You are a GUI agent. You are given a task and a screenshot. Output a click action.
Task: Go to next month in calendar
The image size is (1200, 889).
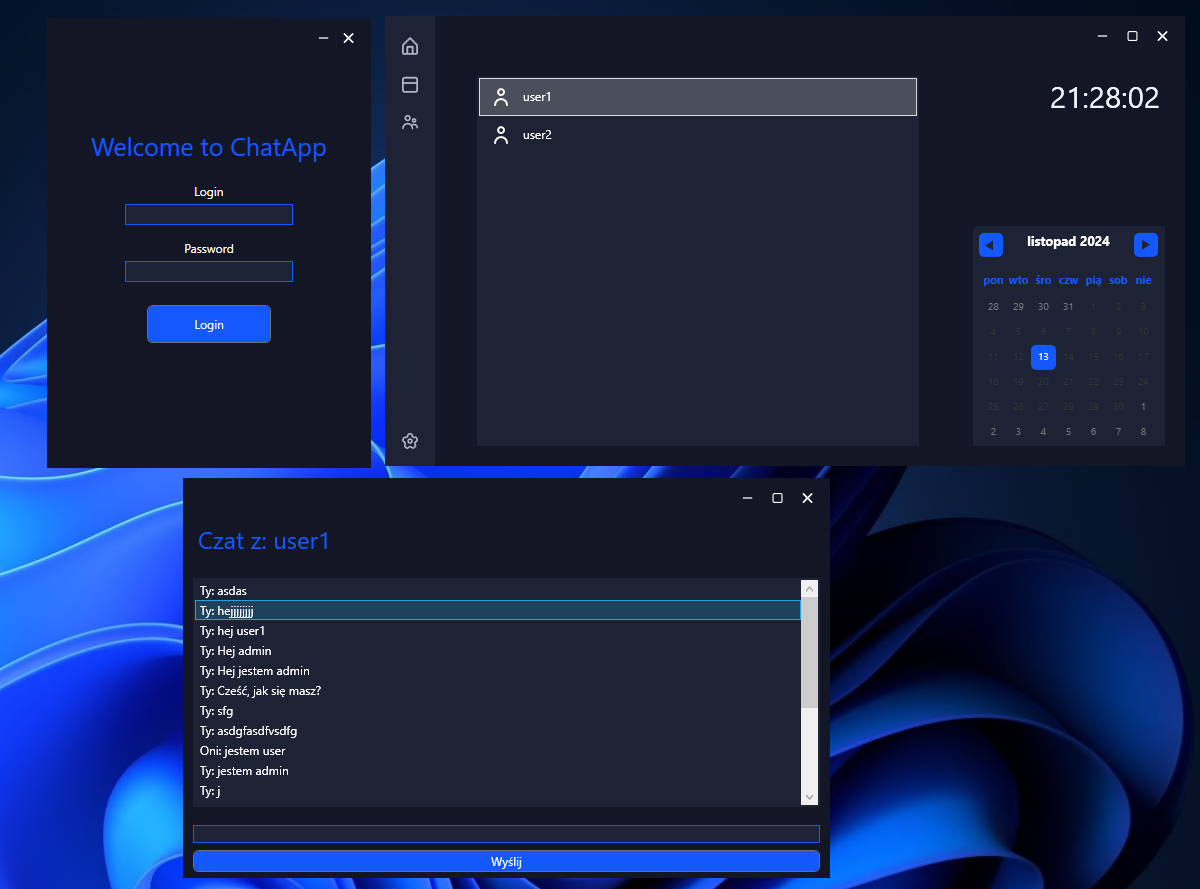[1146, 245]
